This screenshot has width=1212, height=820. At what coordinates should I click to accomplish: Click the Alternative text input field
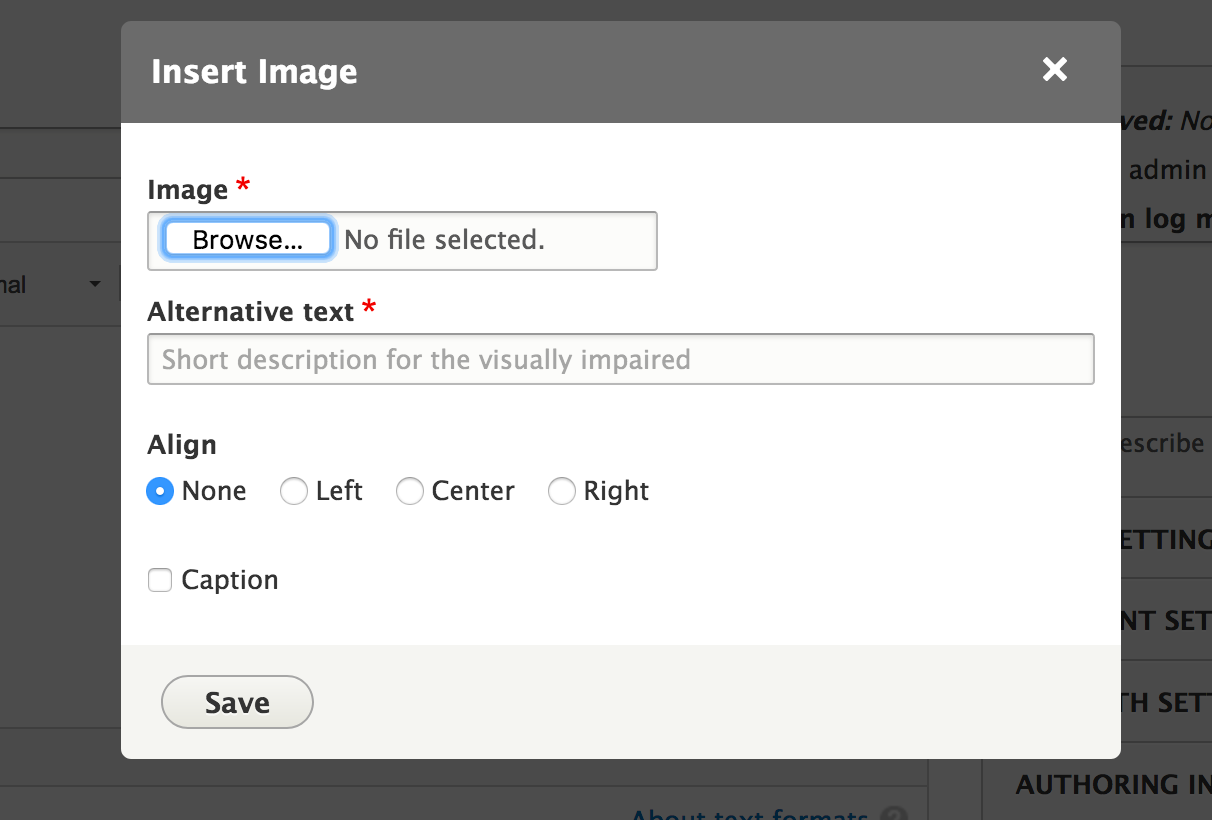point(620,359)
